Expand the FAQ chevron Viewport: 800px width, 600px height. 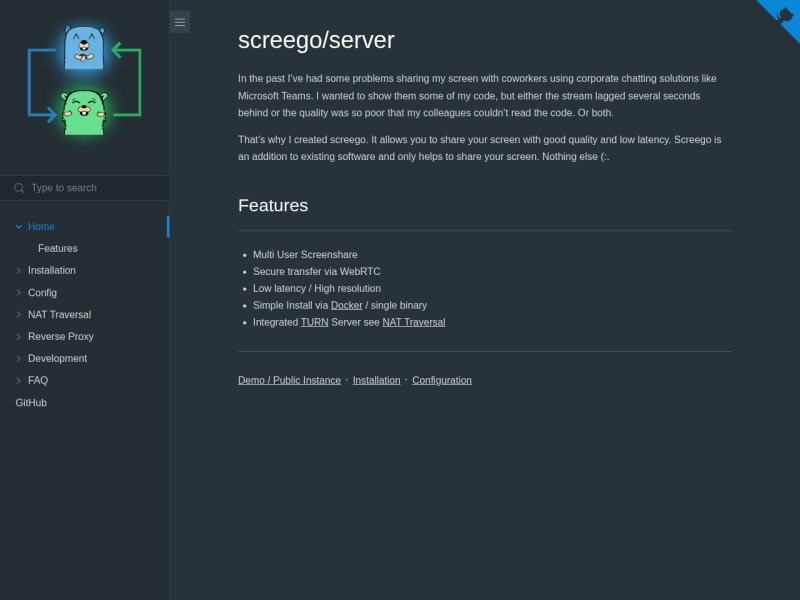click(x=18, y=380)
